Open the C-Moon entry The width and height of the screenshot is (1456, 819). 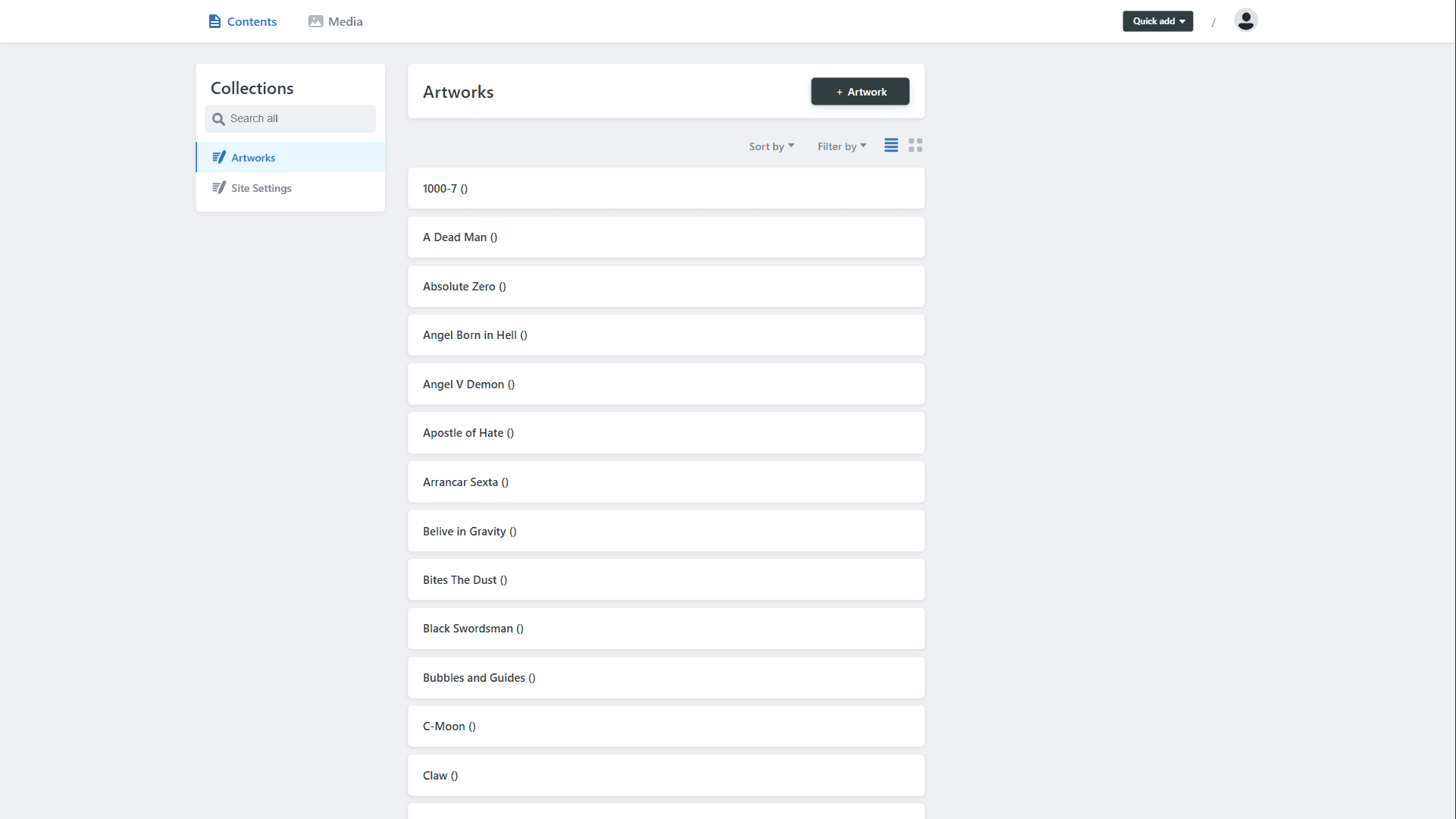pyautogui.click(x=666, y=726)
